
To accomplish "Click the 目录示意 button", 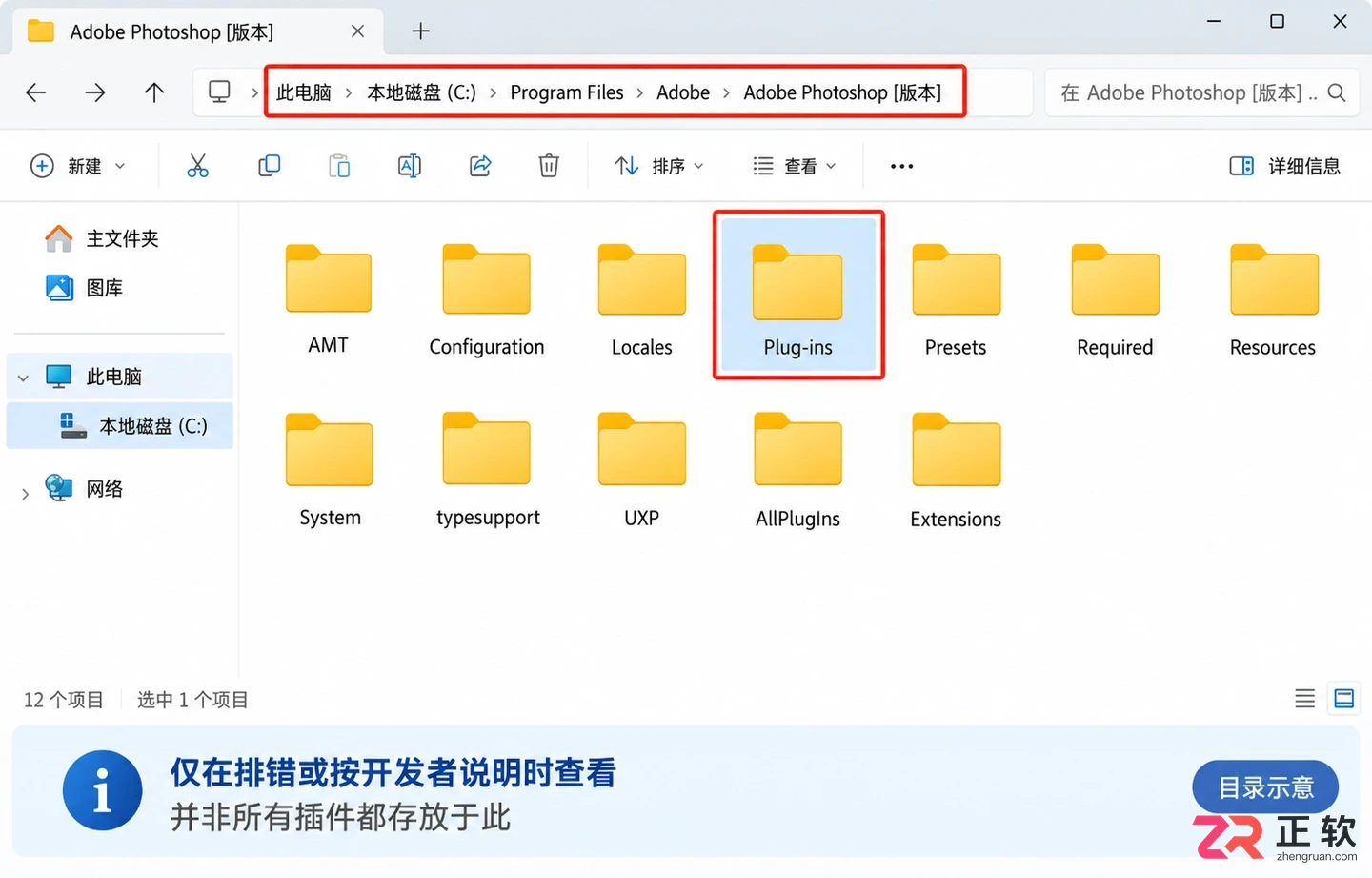I will tap(1265, 787).
